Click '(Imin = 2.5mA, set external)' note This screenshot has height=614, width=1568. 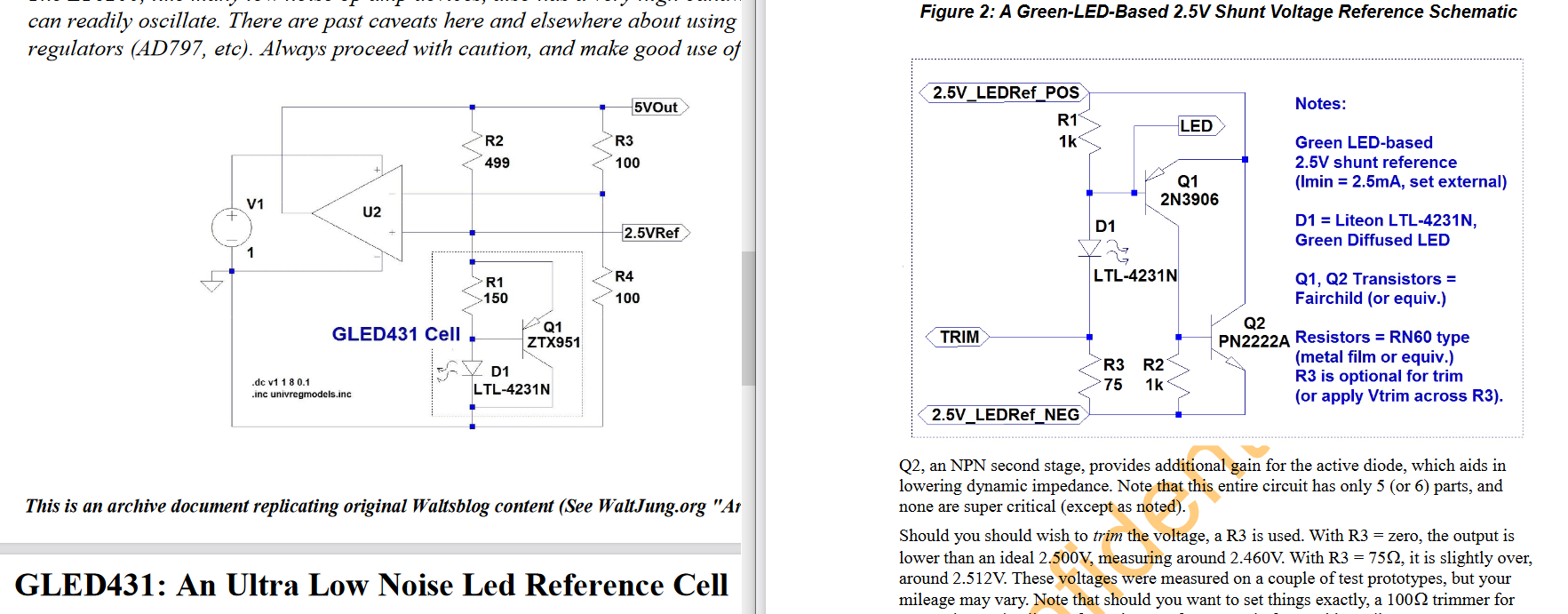1401,182
